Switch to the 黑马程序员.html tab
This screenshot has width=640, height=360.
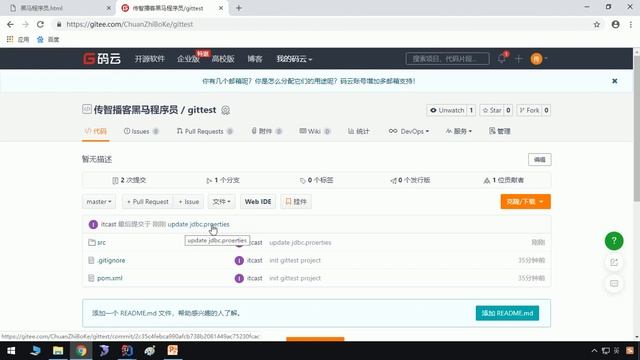tap(59, 8)
